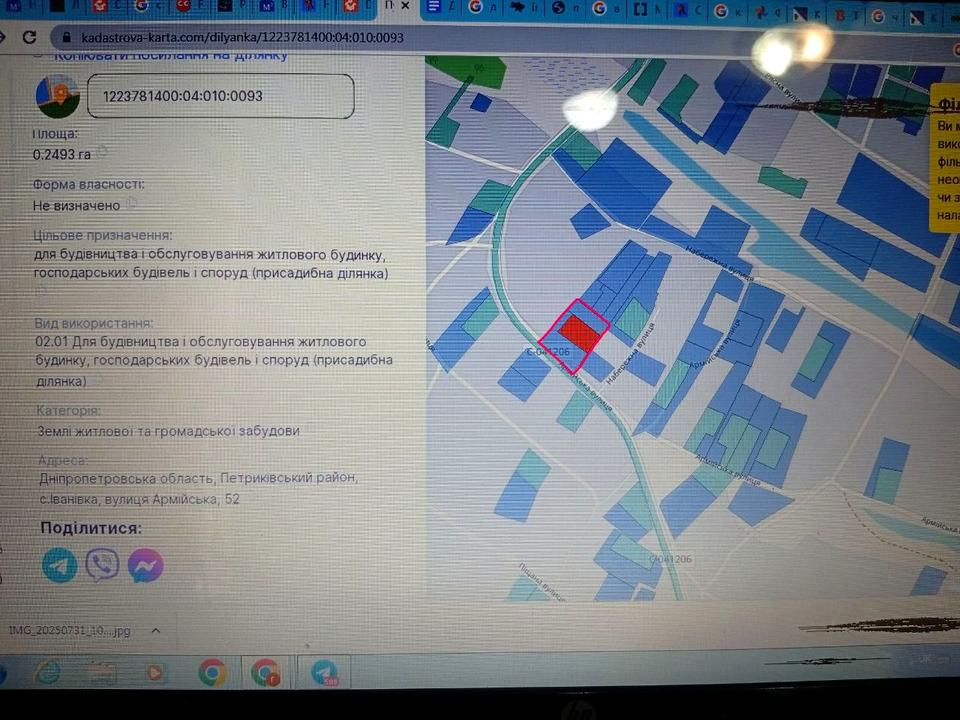Screen dimensions: 960x720
Task: Share parcel via Telegram icon
Action: tap(59, 566)
